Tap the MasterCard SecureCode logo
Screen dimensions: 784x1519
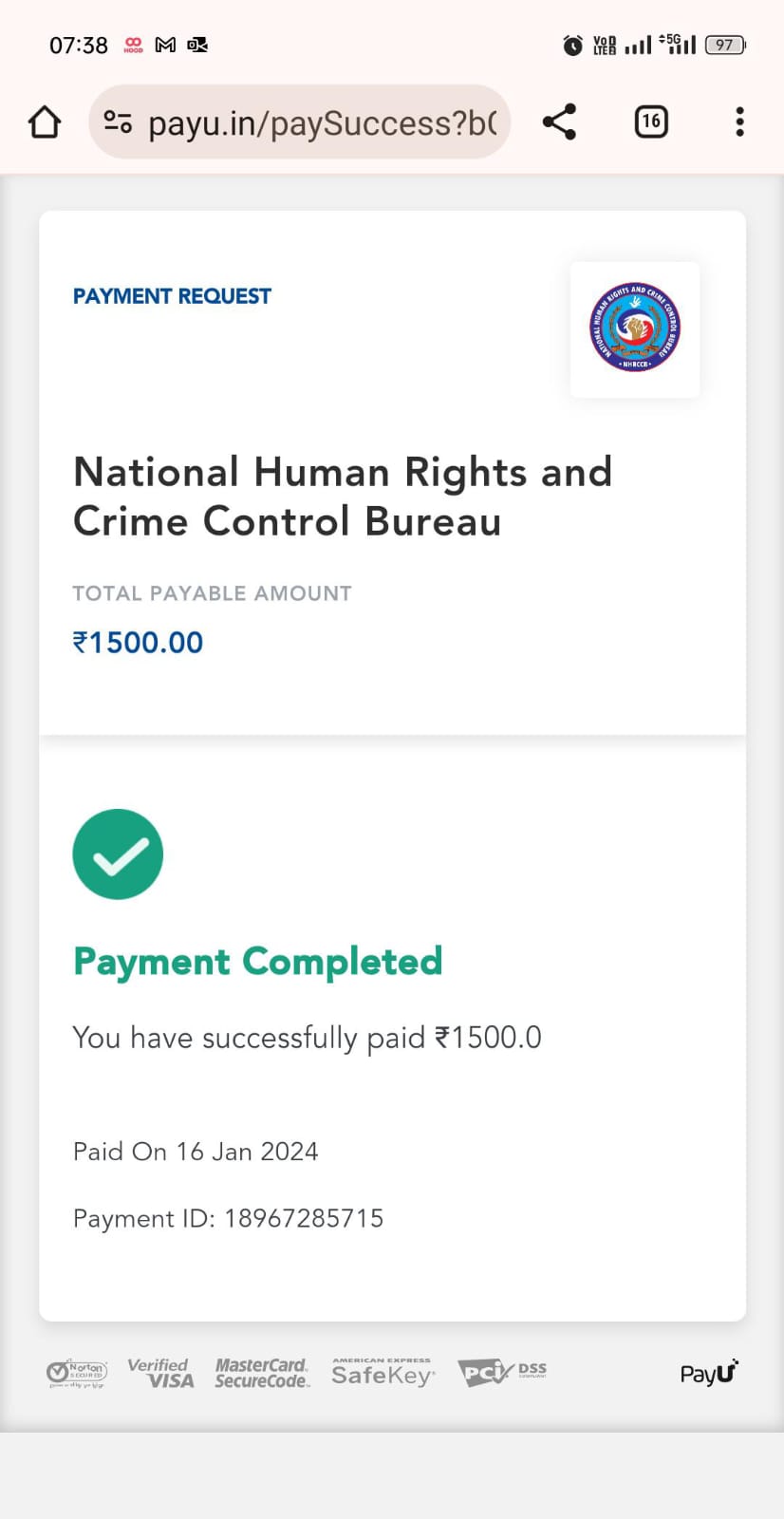tap(262, 1373)
